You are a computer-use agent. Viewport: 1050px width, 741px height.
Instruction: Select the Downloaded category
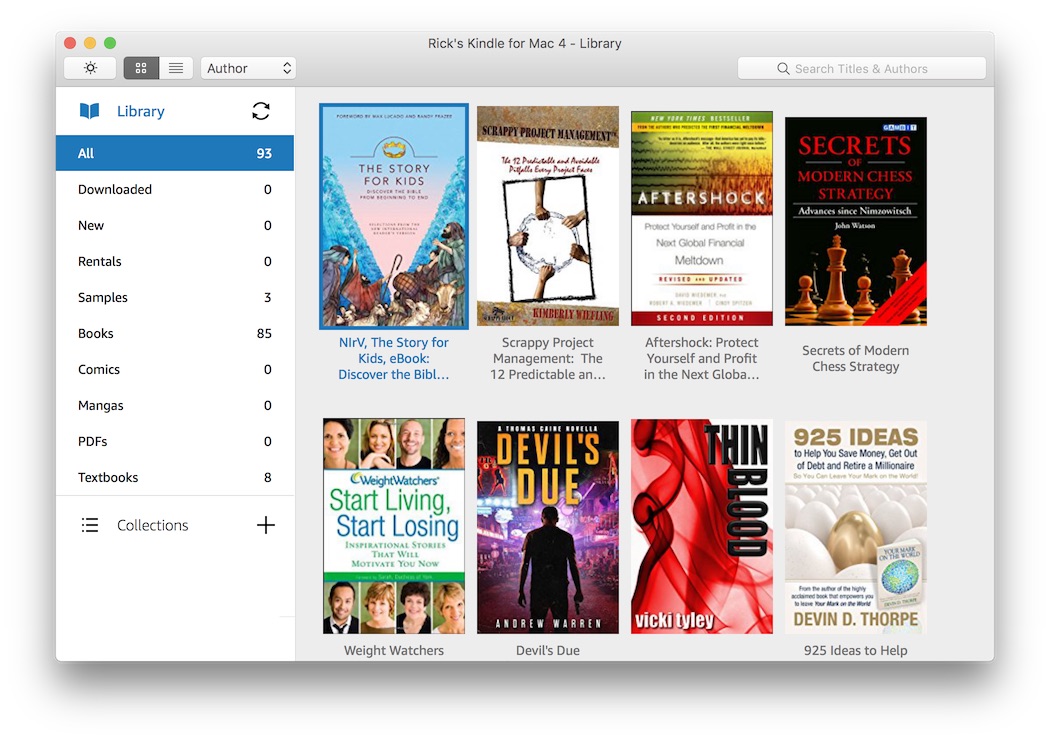(x=175, y=189)
